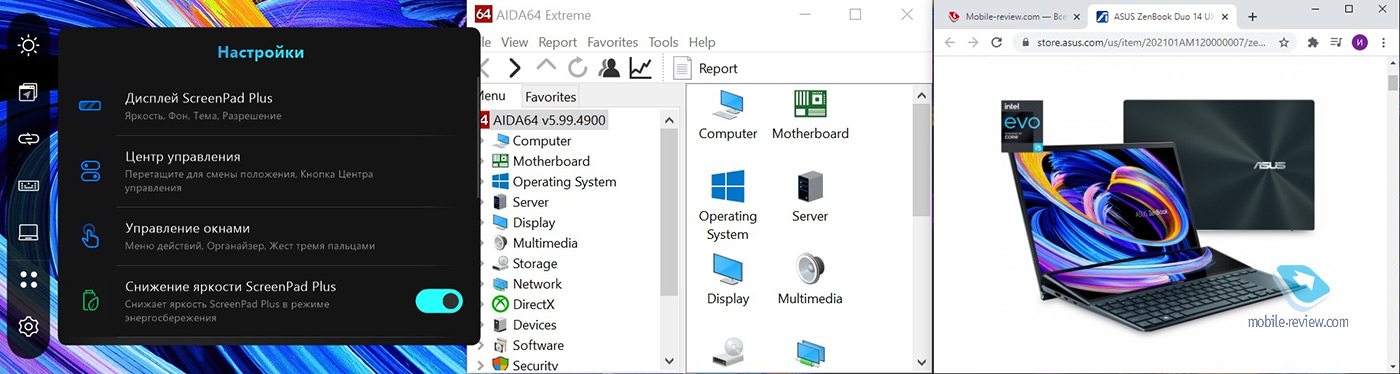Click the laptop icon in ScreenPad sidebar

[28, 233]
